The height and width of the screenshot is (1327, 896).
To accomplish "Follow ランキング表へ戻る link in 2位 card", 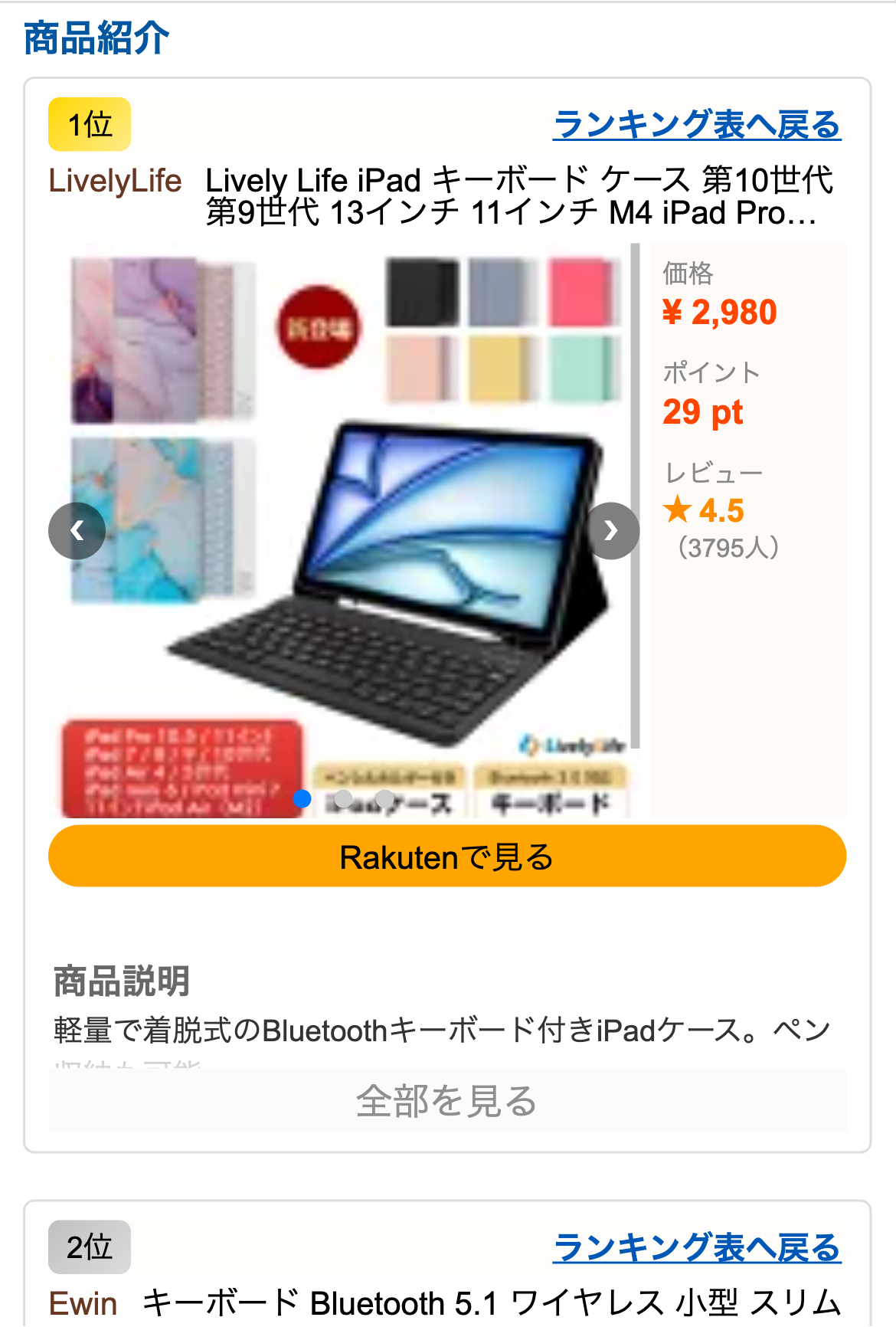I will pyautogui.click(x=697, y=1247).
